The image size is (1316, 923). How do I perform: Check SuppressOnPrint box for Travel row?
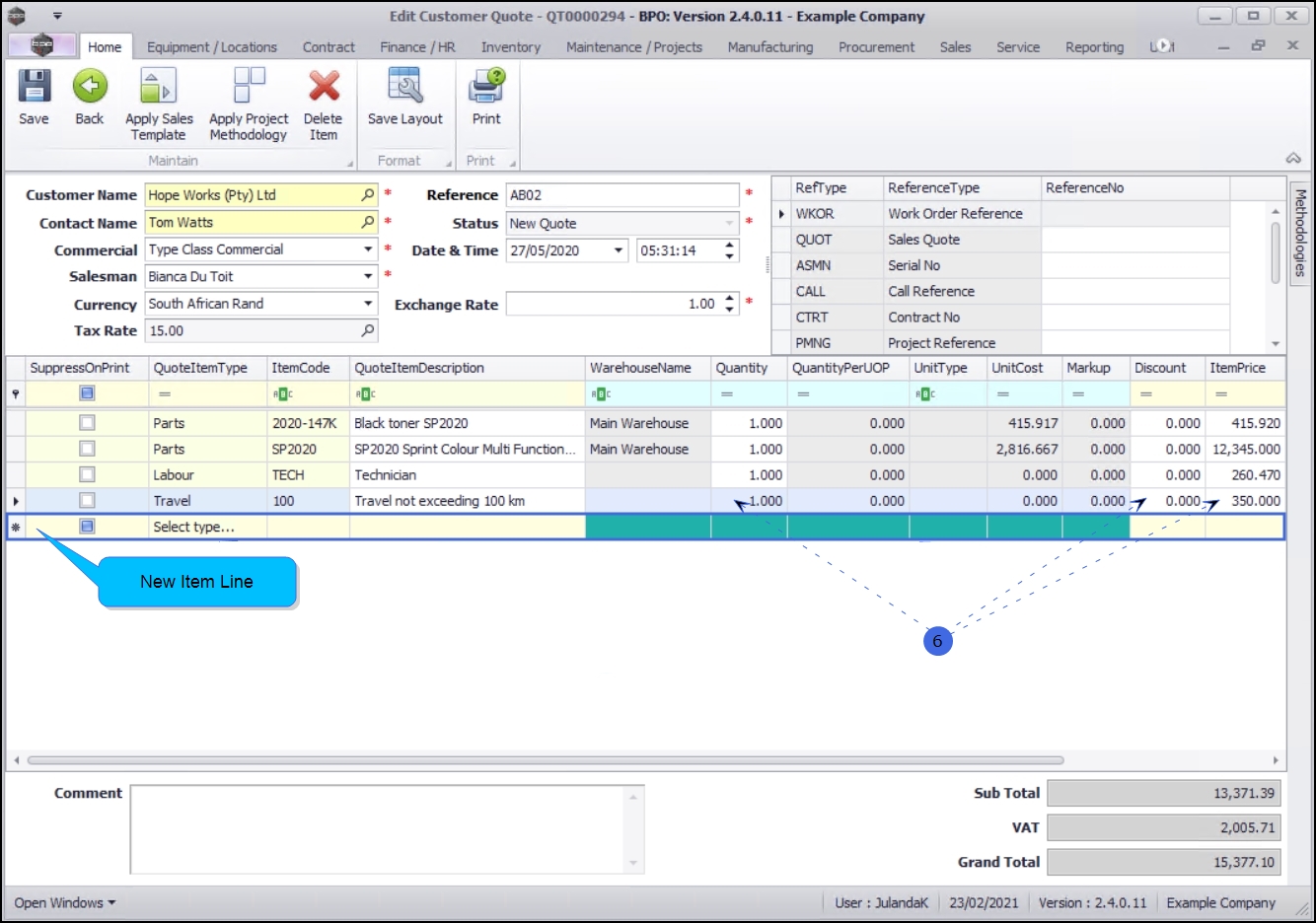point(88,501)
